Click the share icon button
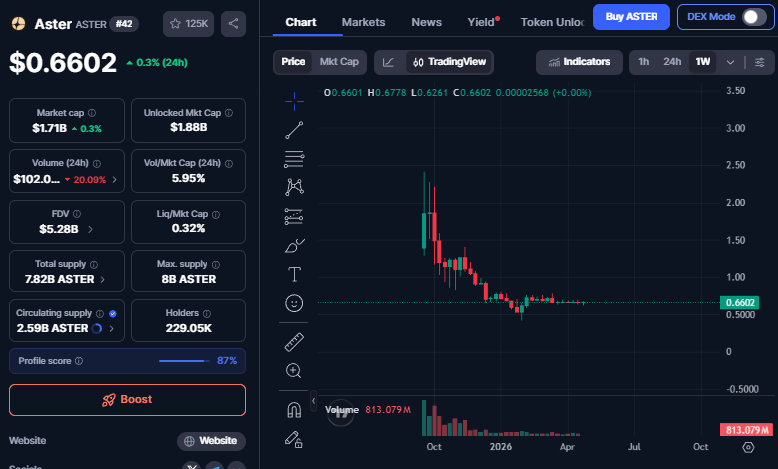Viewport: 778px width, 469px height. 233,23
